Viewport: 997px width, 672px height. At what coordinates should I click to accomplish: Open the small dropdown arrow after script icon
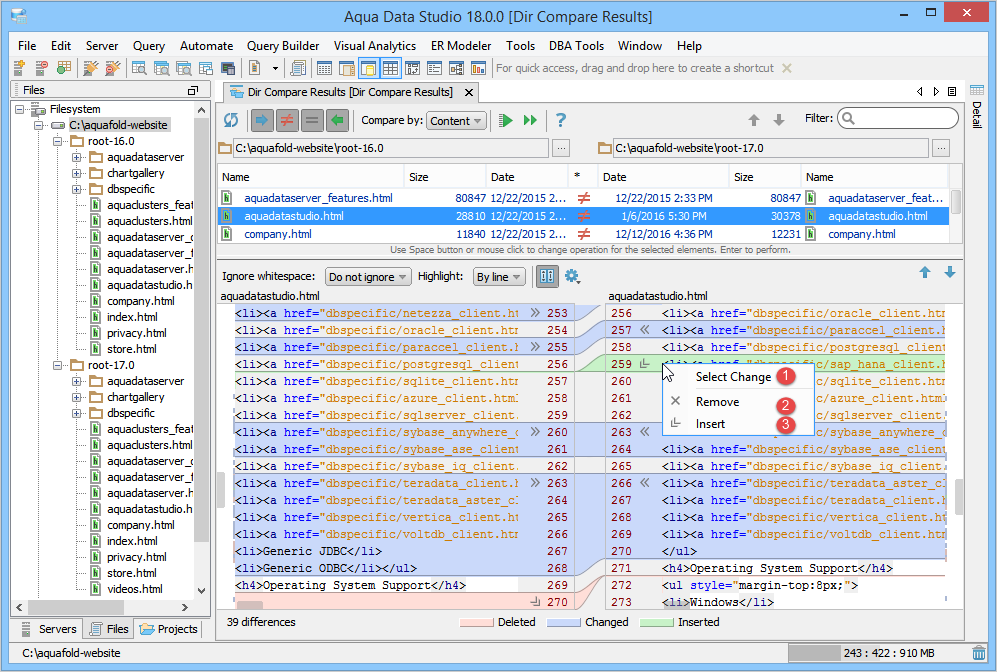click(x=275, y=68)
